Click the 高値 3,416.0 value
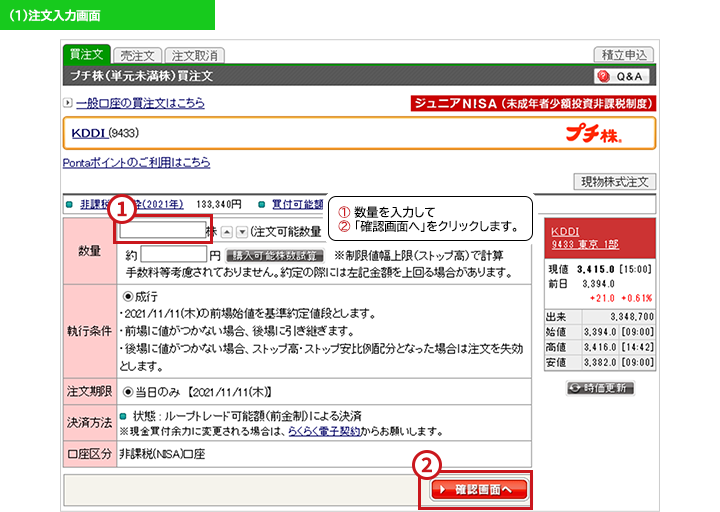Viewport: 720px width, 512px height. tap(600, 347)
